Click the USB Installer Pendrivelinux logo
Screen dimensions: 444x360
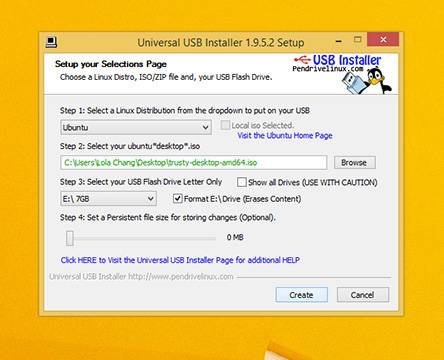(x=343, y=74)
